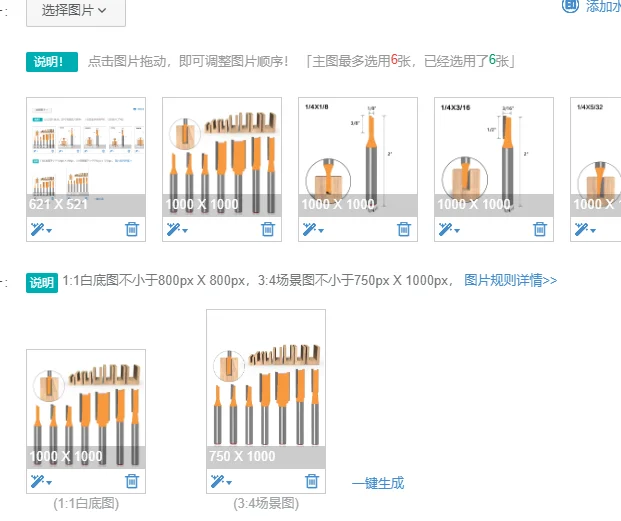Click the 主图最多选用6张 notice text
Image resolution: width=621 pixels, height=521 pixels.
coord(411,61)
